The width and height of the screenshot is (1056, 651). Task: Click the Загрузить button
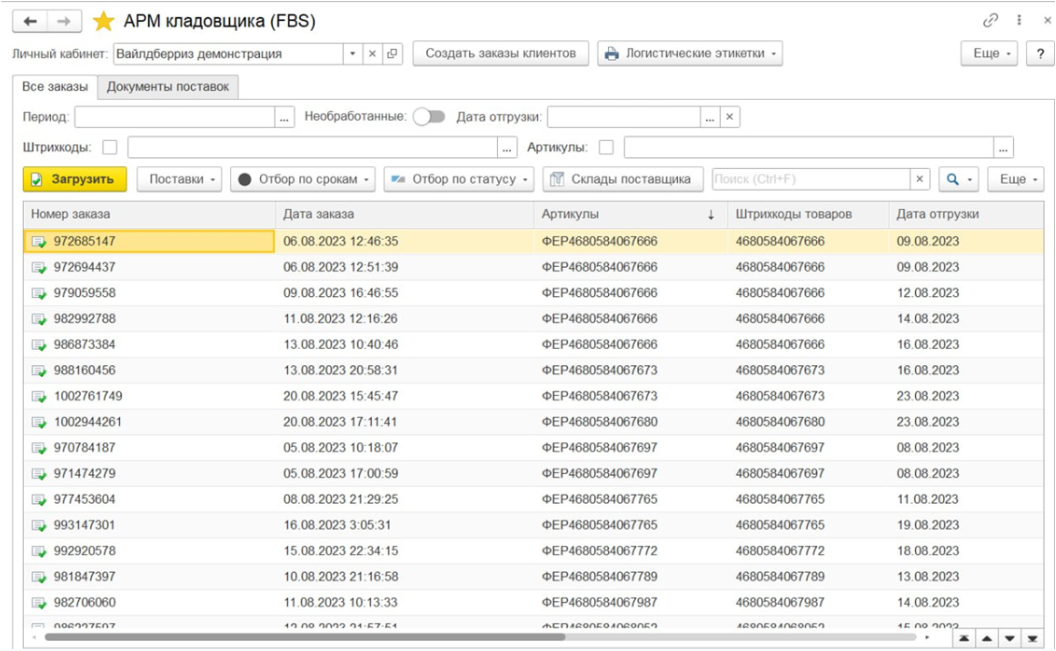pos(75,179)
